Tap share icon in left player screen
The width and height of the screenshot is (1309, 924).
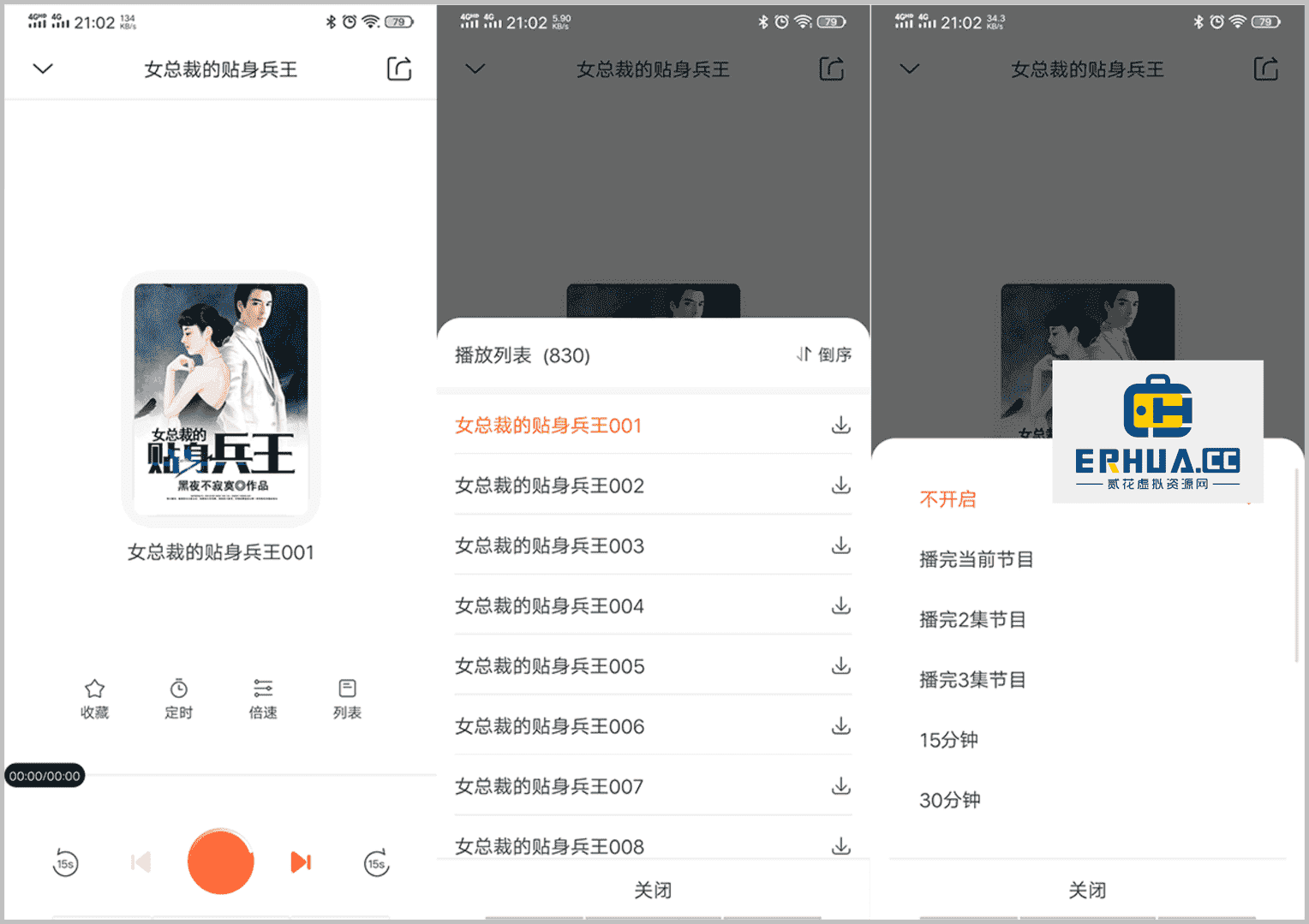pos(399,69)
